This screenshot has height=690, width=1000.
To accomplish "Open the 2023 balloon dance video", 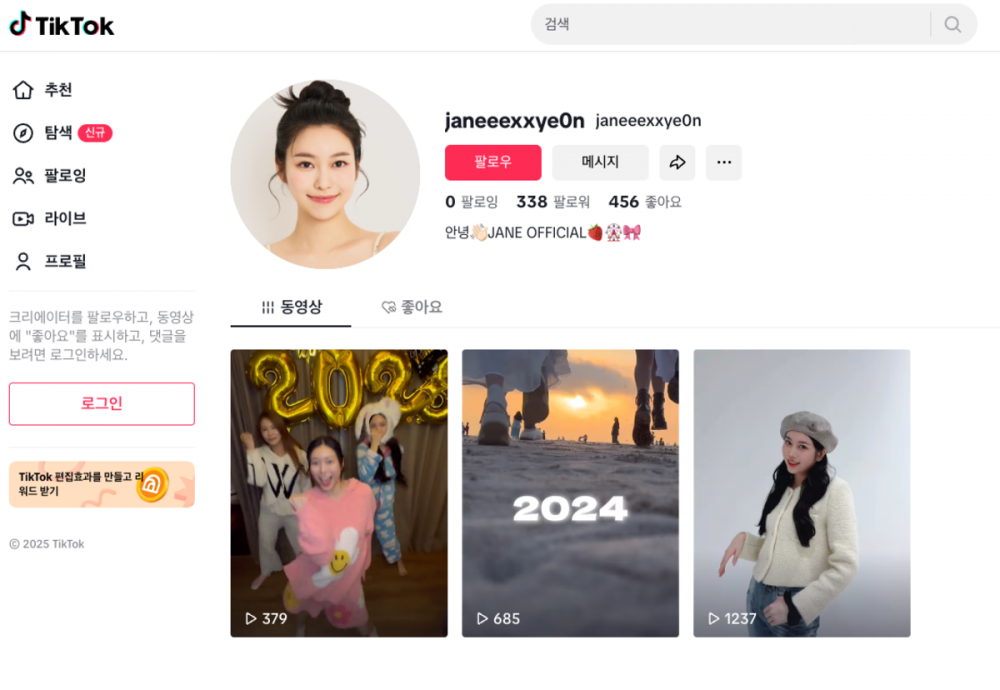I will coord(339,493).
